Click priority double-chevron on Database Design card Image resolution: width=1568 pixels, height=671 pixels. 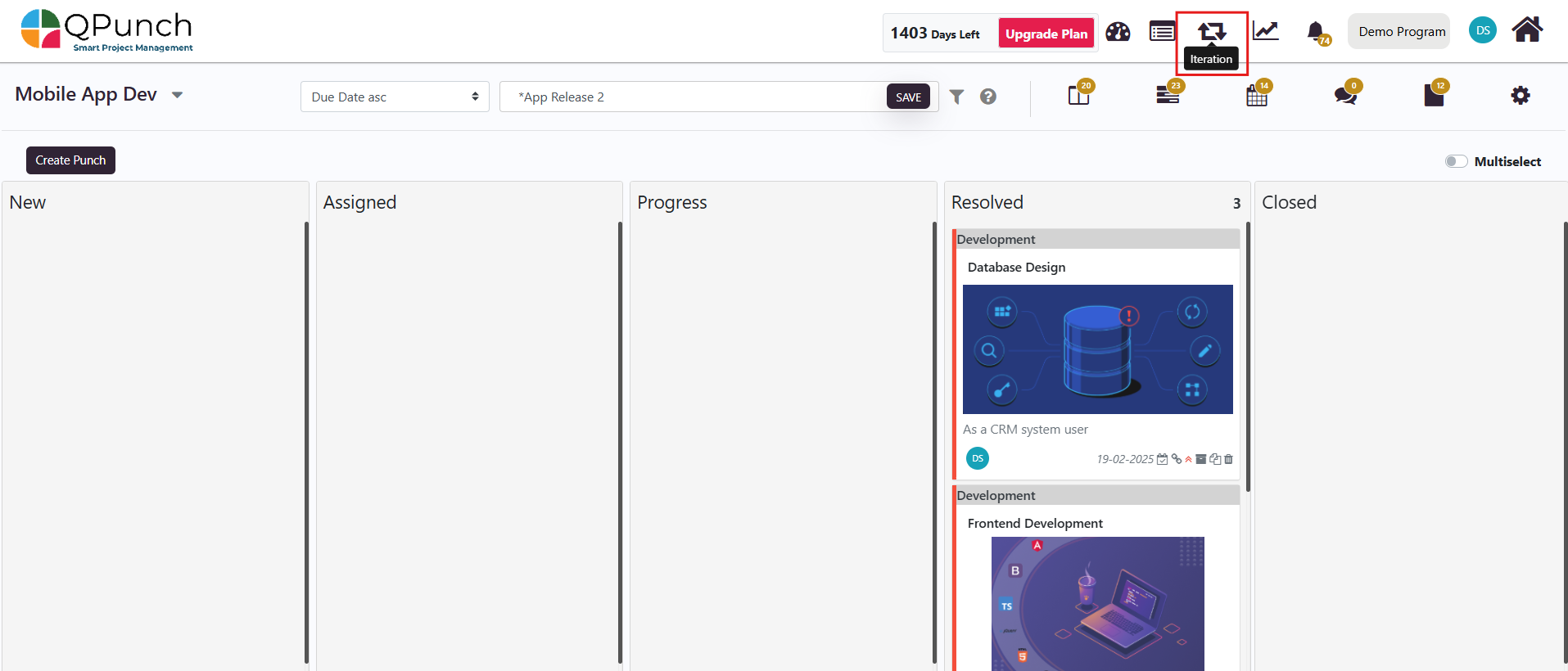[x=1188, y=459]
